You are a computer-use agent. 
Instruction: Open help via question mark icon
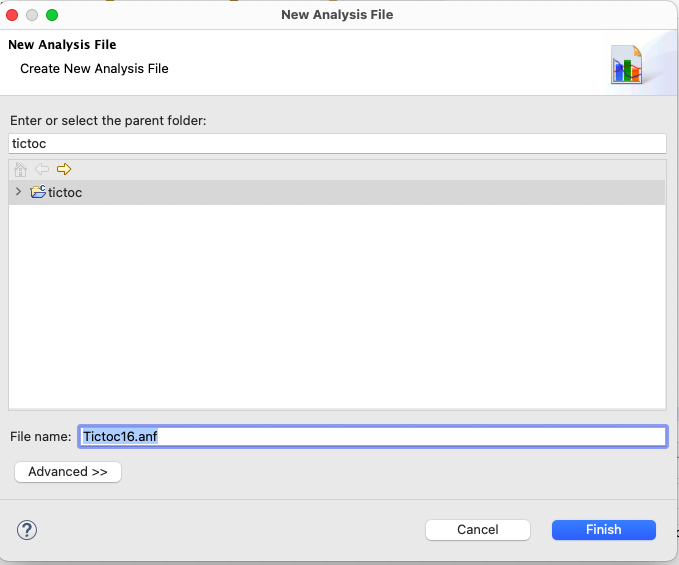(x=27, y=530)
